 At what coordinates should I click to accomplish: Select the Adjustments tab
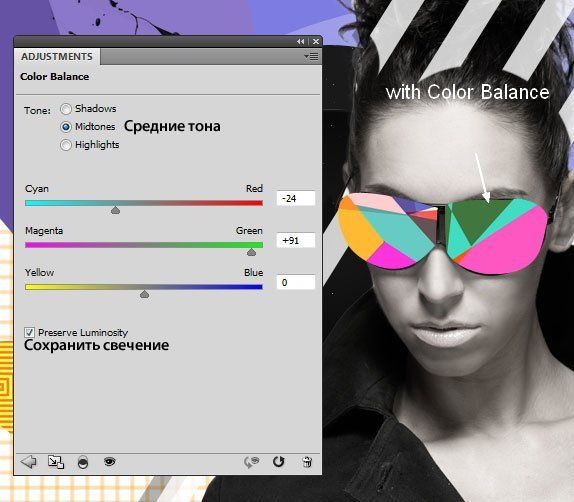point(57,56)
